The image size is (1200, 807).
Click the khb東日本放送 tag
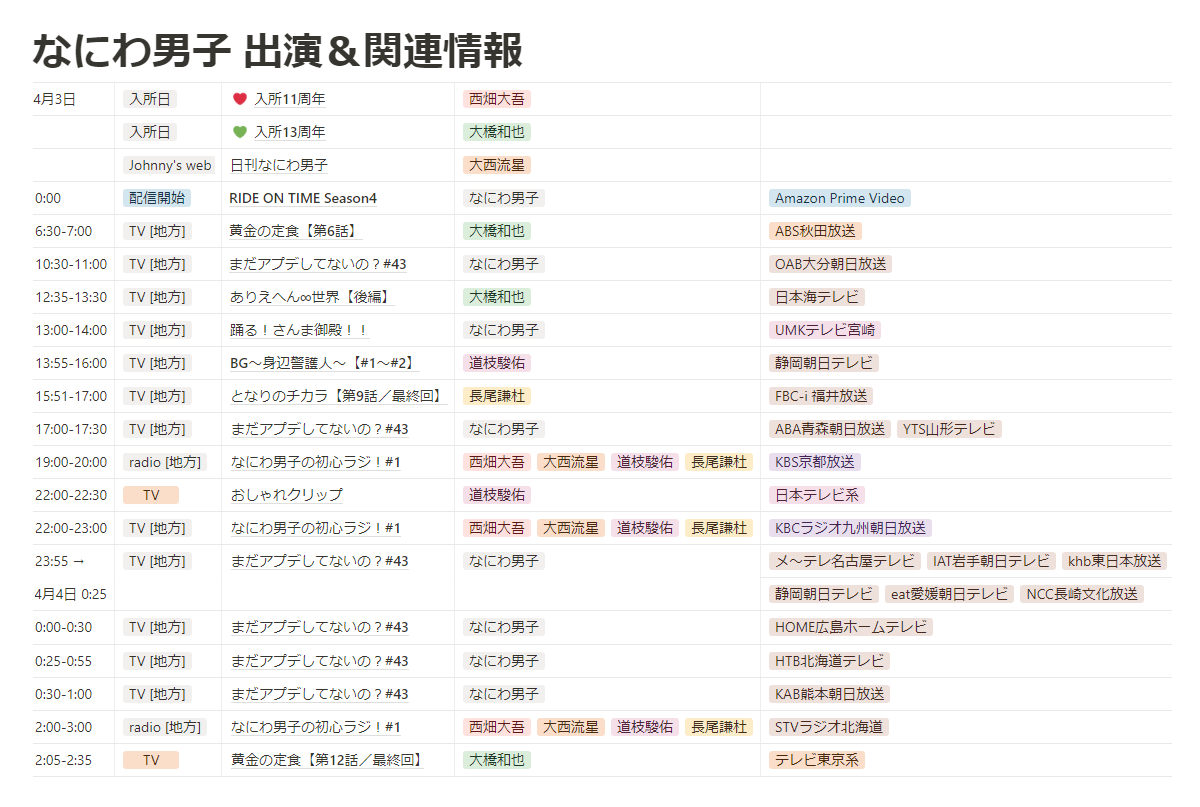point(1115,561)
